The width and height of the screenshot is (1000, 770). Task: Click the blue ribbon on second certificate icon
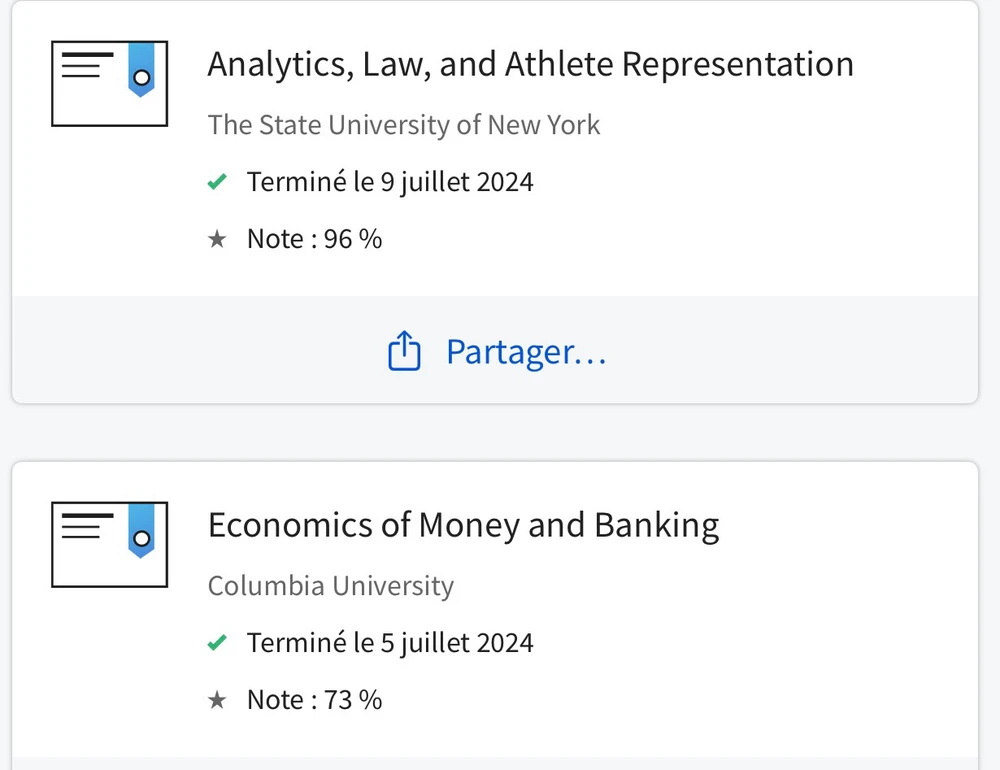141,531
